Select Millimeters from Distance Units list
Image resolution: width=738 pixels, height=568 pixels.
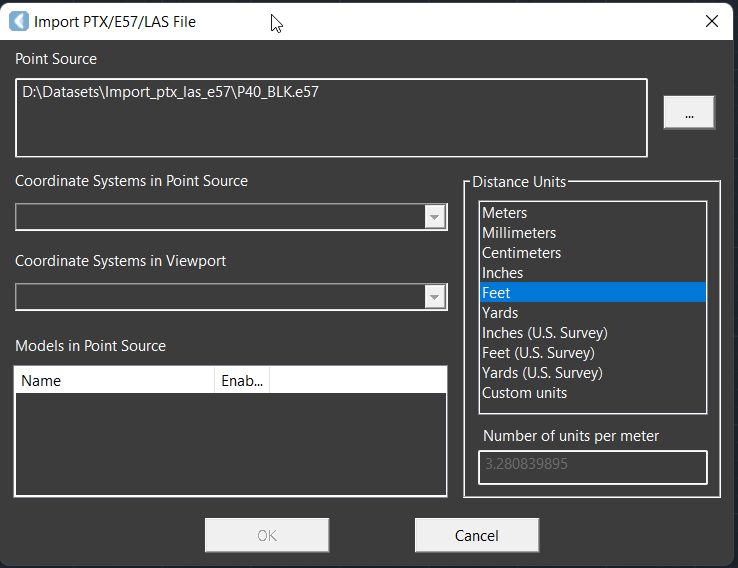[519, 233]
